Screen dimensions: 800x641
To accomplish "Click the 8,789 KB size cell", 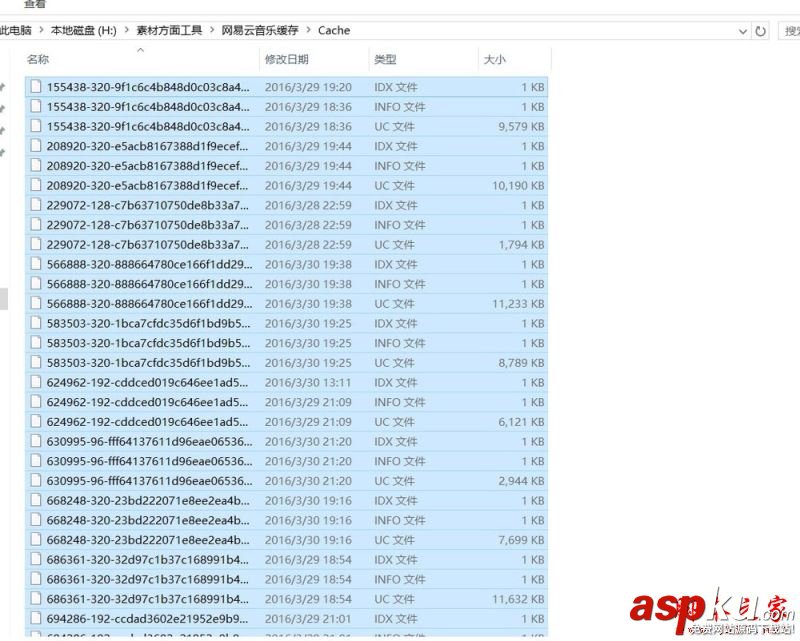I will (521, 363).
